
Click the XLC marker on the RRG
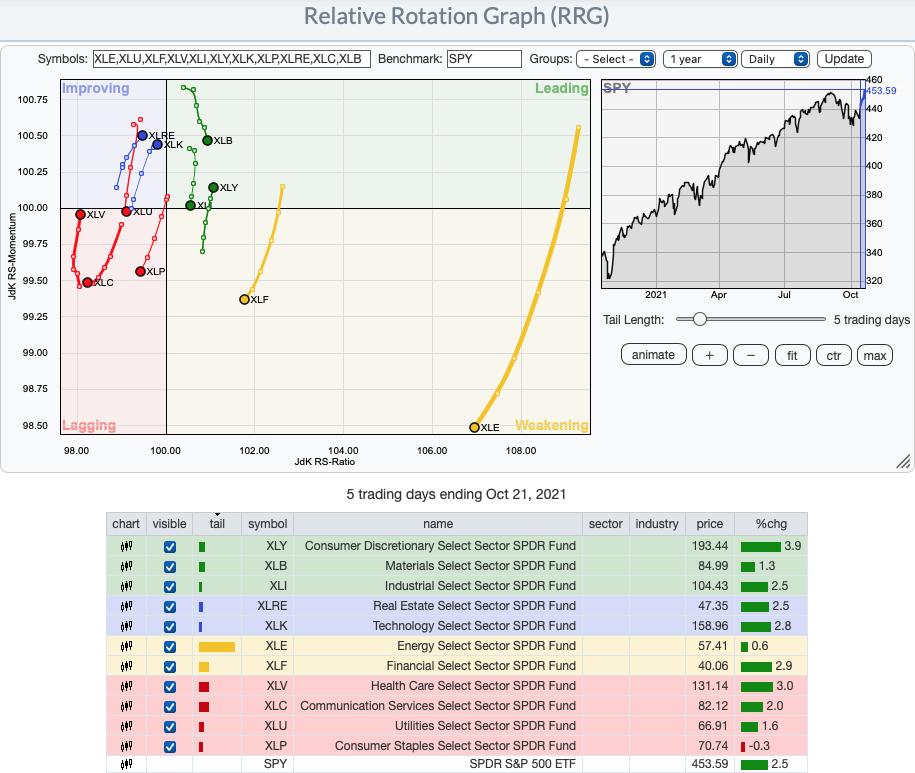tap(88, 282)
